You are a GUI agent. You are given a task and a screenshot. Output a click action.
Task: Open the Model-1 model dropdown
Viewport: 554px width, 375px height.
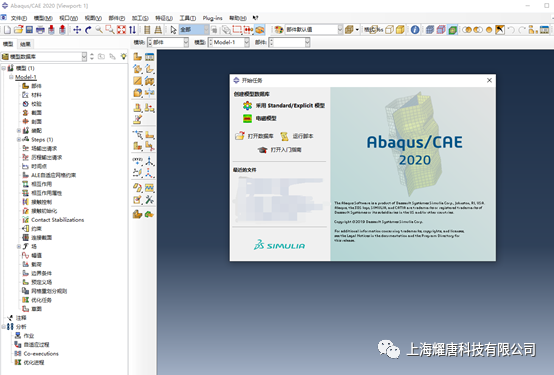(x=229, y=42)
